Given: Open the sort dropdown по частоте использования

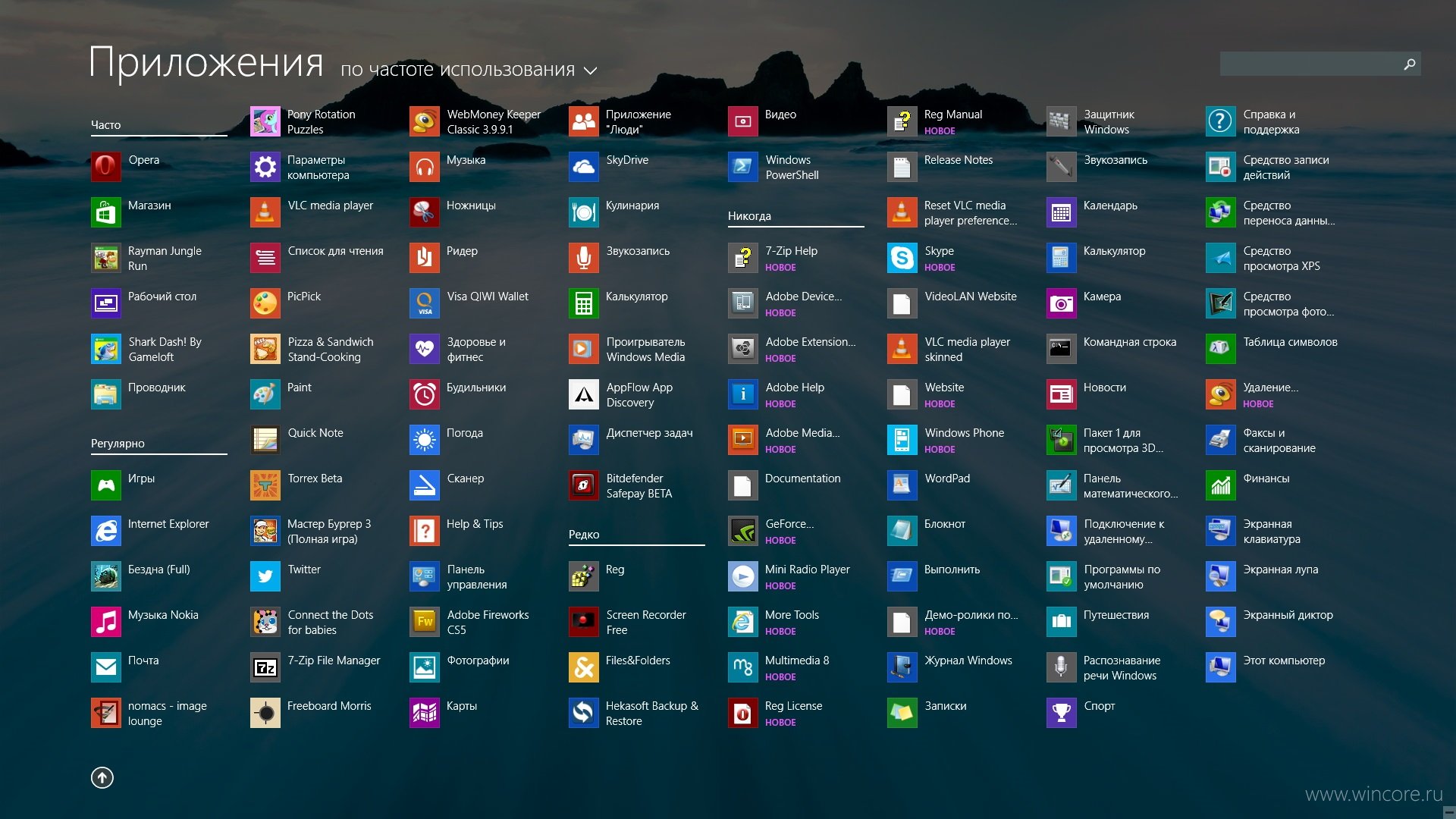Looking at the screenshot, I should pyautogui.click(x=469, y=70).
